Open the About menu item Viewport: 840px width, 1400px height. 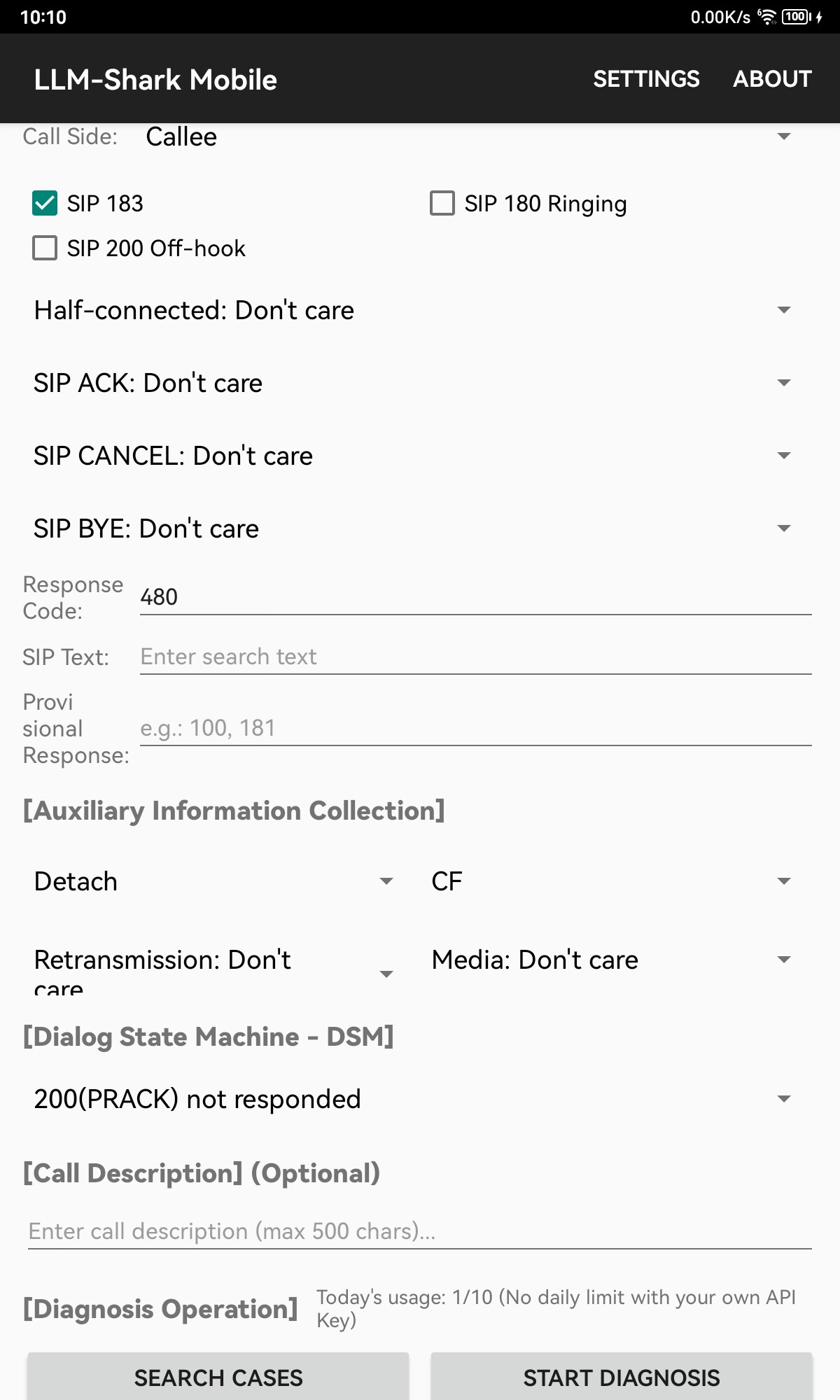[x=772, y=79]
